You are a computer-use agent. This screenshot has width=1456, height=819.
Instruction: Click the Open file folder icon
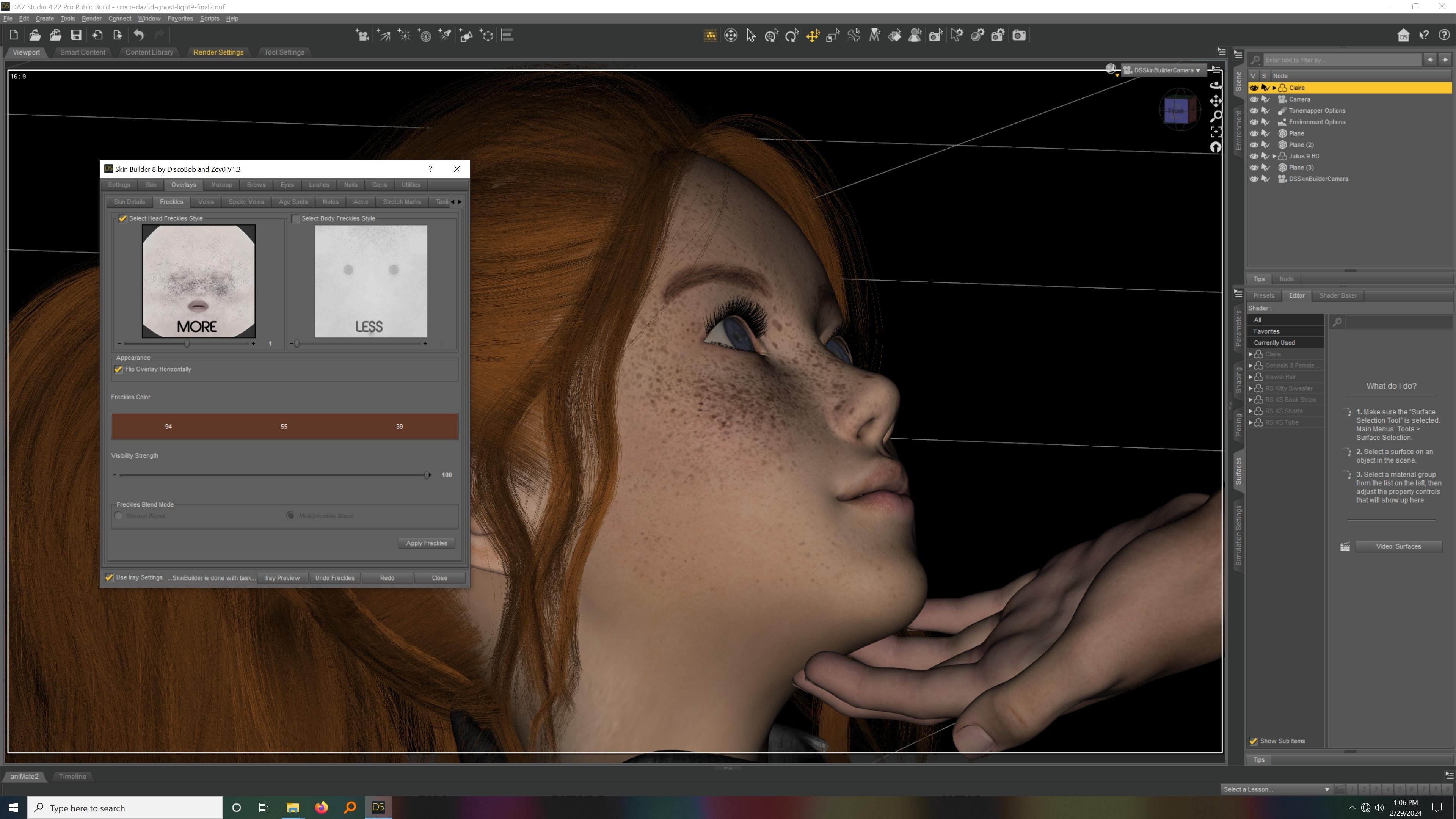(x=35, y=35)
